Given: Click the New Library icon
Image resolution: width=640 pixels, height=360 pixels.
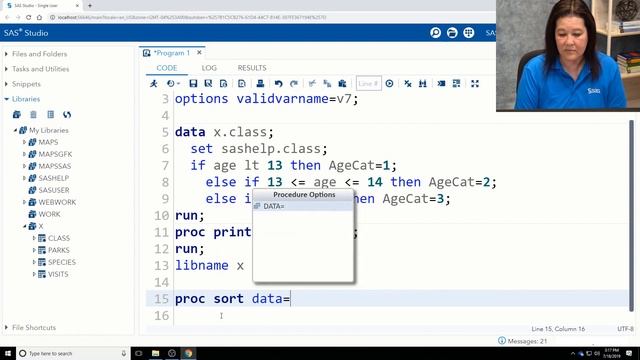Looking at the screenshot, I should (x=17, y=115).
